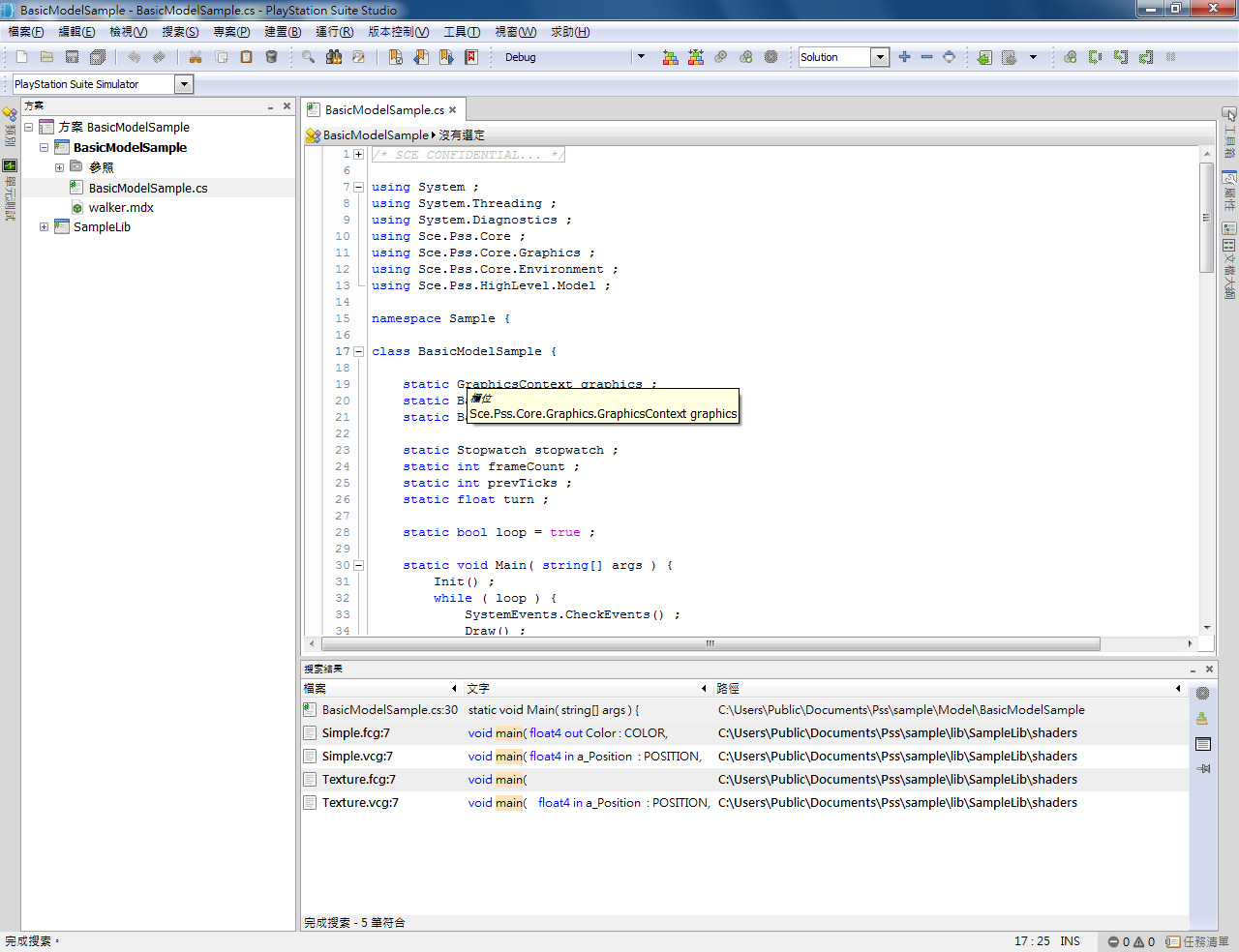Collapse the bold BasicModelSample project node
The image size is (1239, 952).
tap(45, 147)
